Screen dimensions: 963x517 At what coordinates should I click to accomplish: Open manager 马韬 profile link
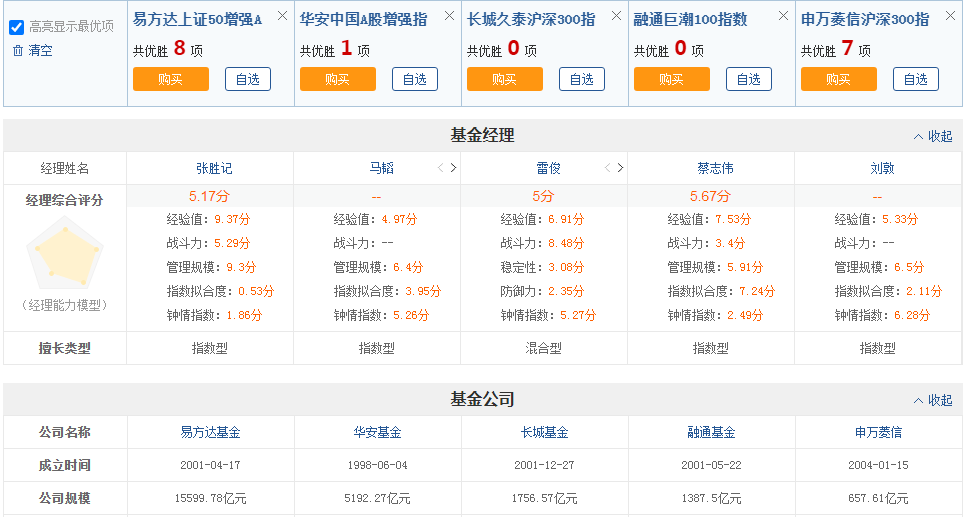[x=381, y=168]
